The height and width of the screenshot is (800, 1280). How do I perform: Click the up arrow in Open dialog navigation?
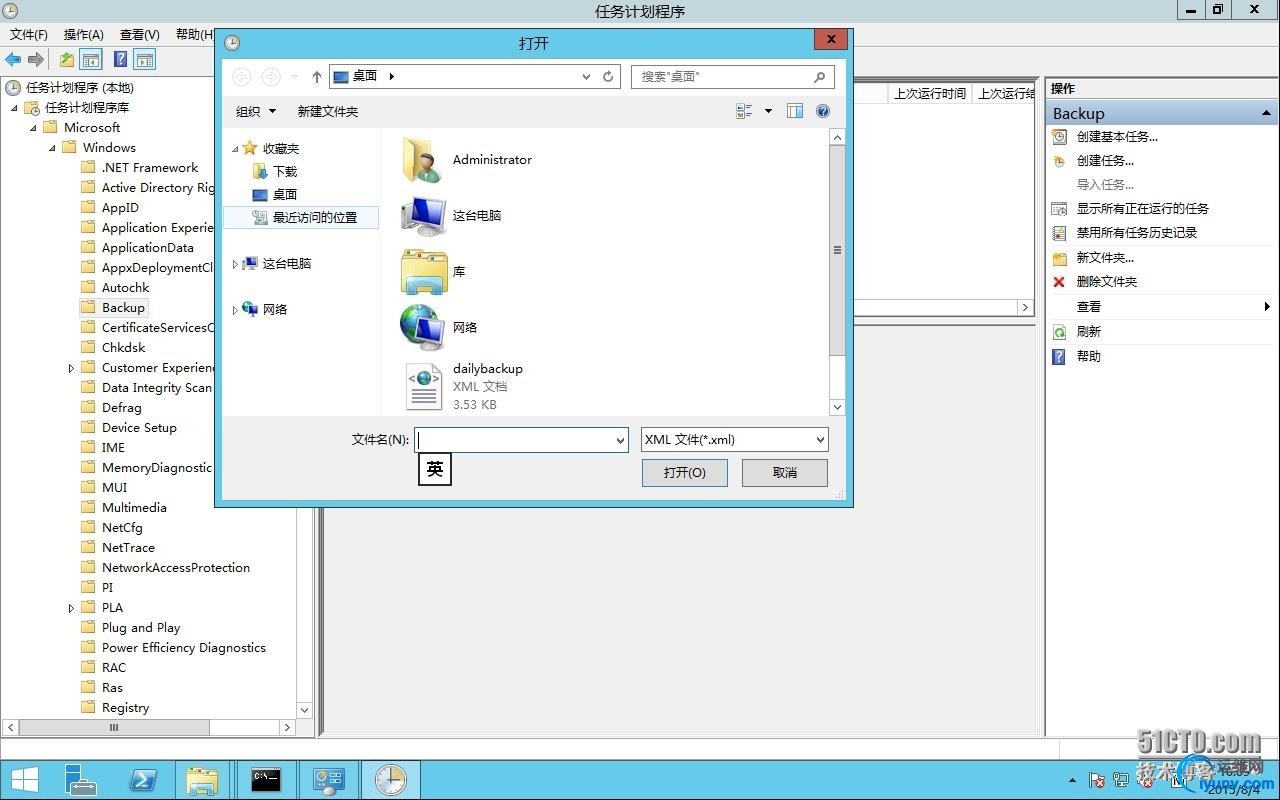pyautogui.click(x=317, y=76)
